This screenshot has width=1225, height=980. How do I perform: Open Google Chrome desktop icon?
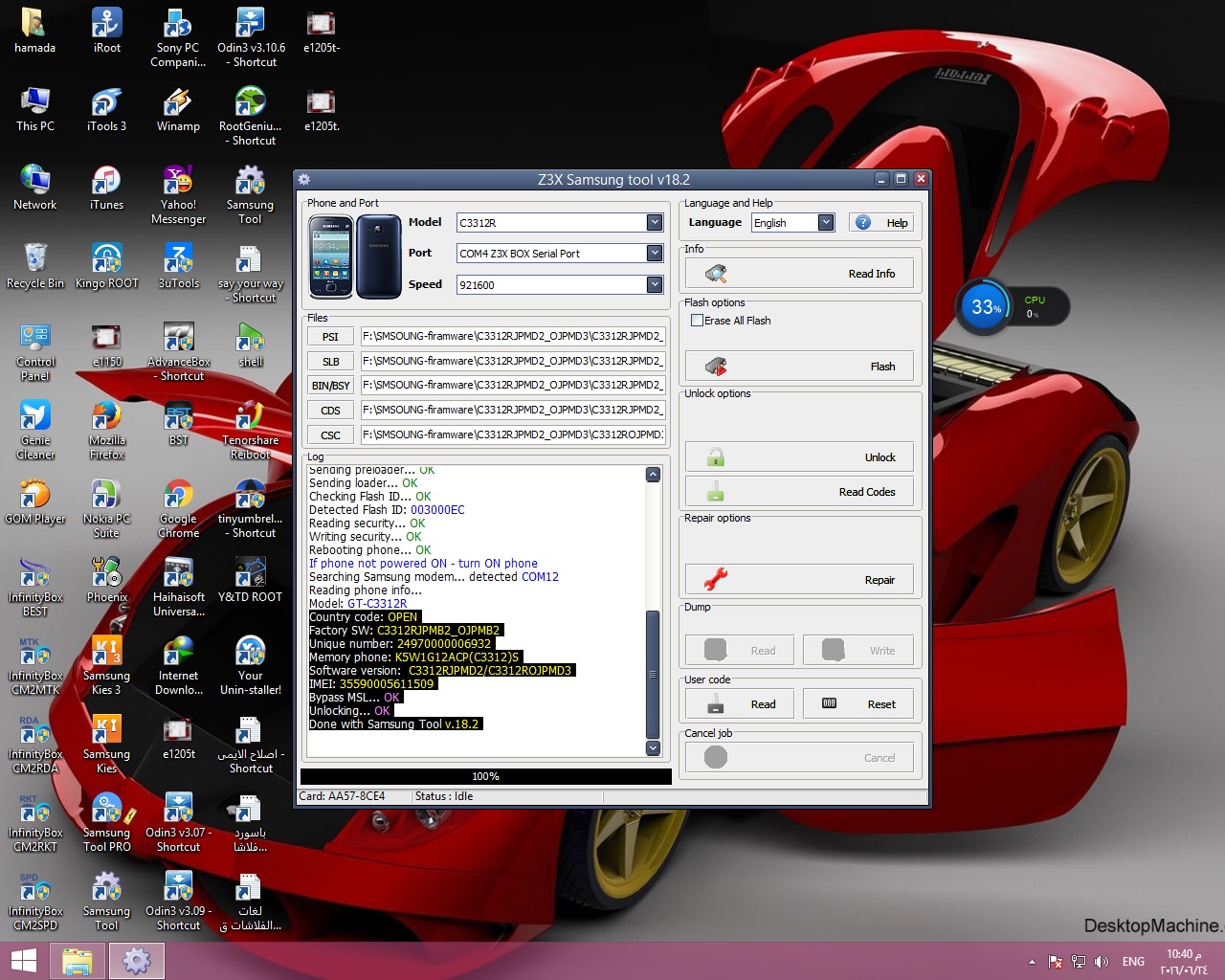click(x=178, y=508)
